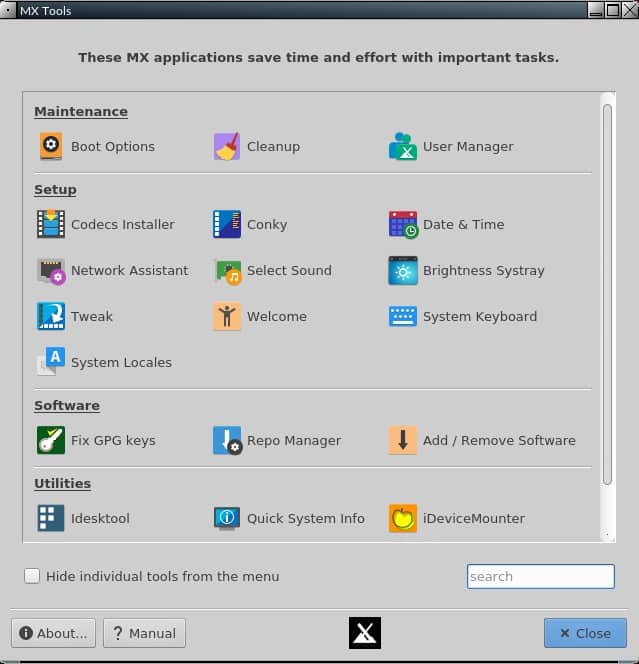Click the "Boot Options" label

(113, 147)
